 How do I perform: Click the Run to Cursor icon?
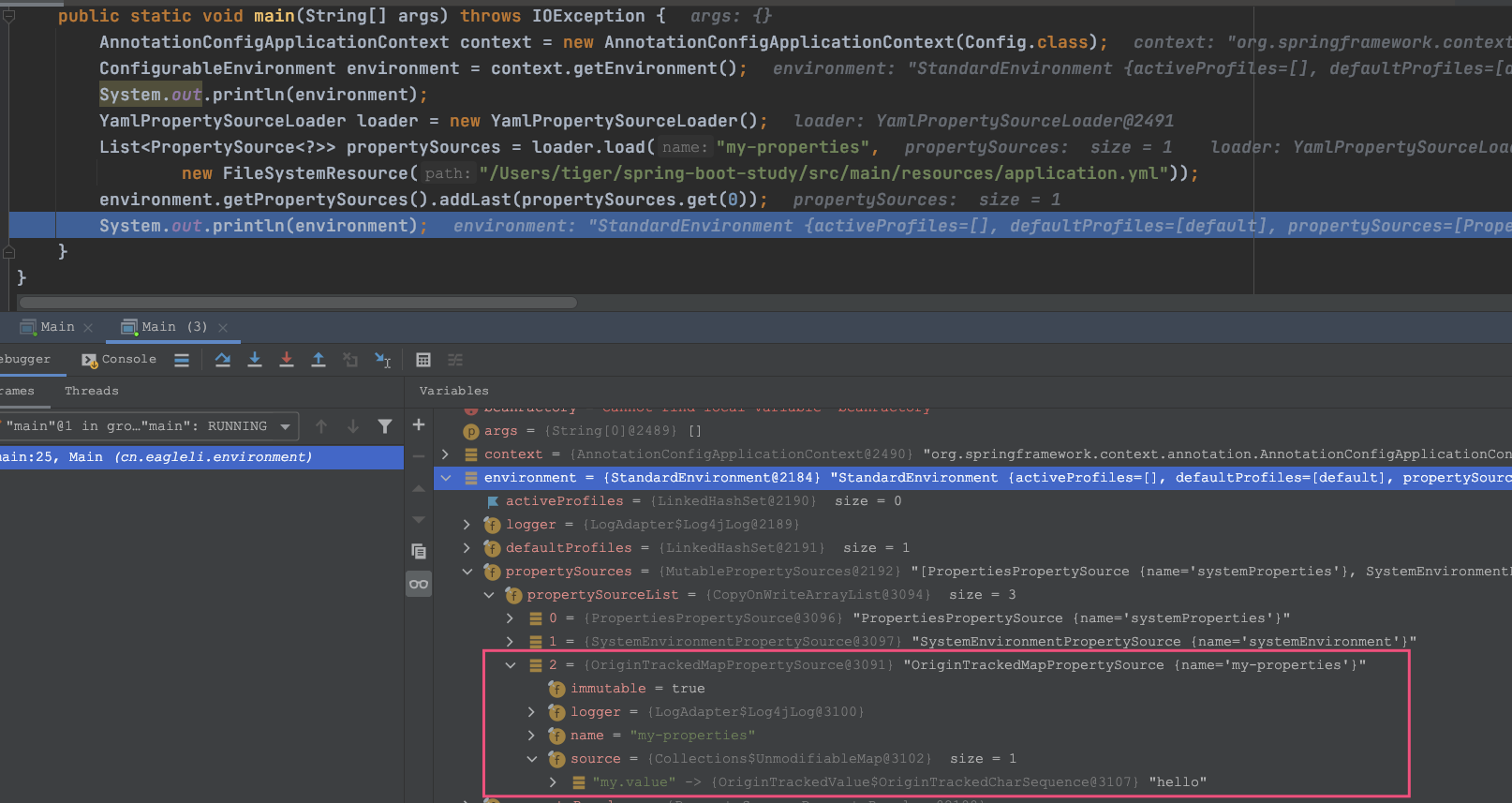coord(383,360)
